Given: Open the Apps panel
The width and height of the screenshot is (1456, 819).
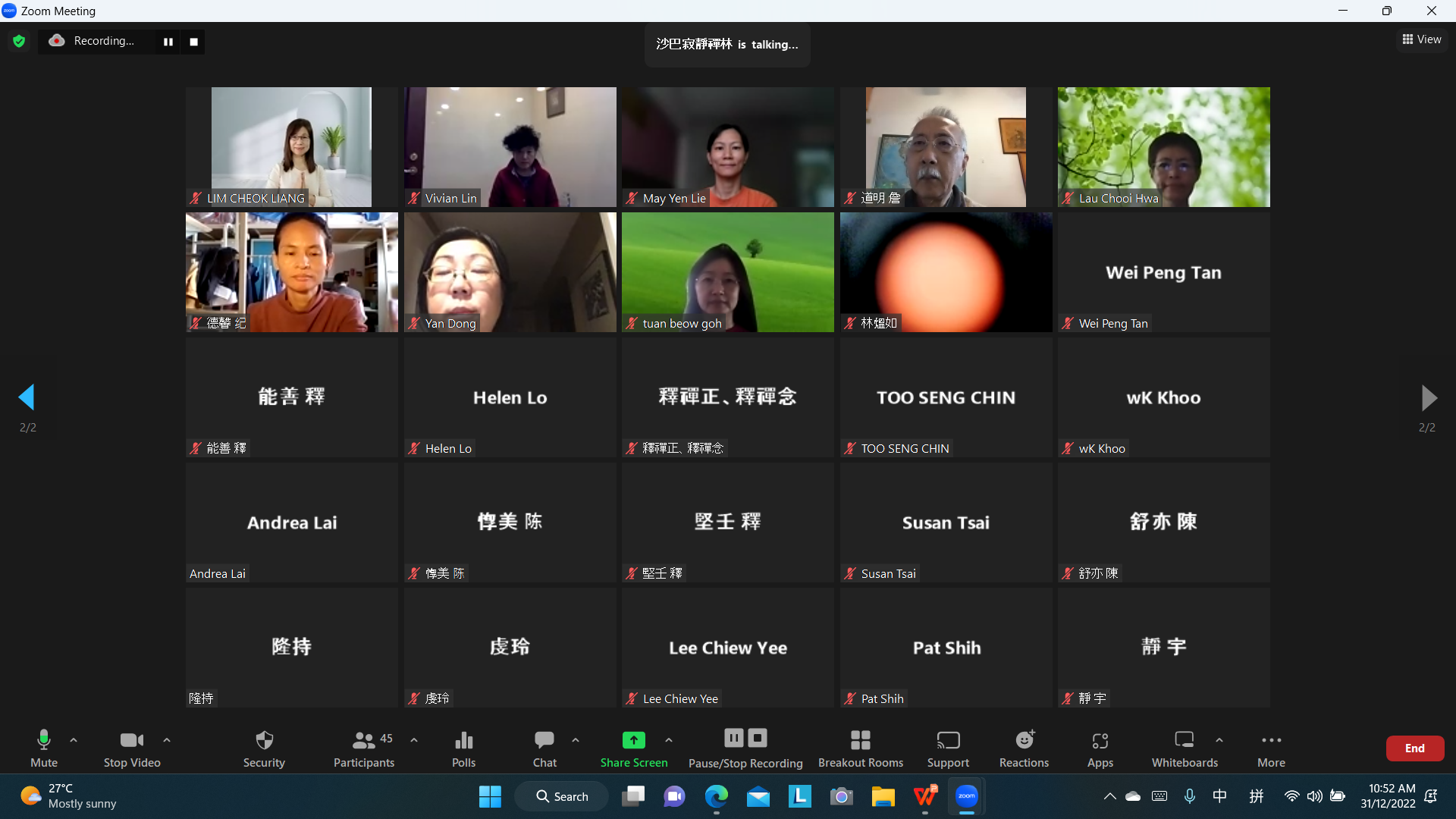Looking at the screenshot, I should 1100,748.
